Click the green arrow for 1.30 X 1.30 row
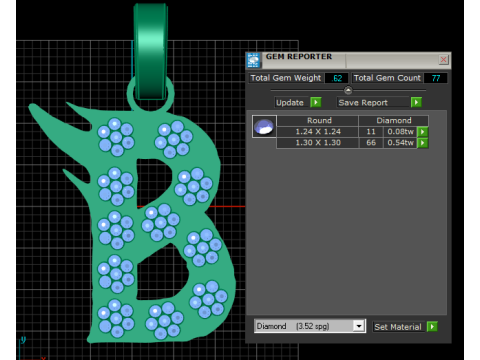The width and height of the screenshot is (480, 360). [x=423, y=143]
